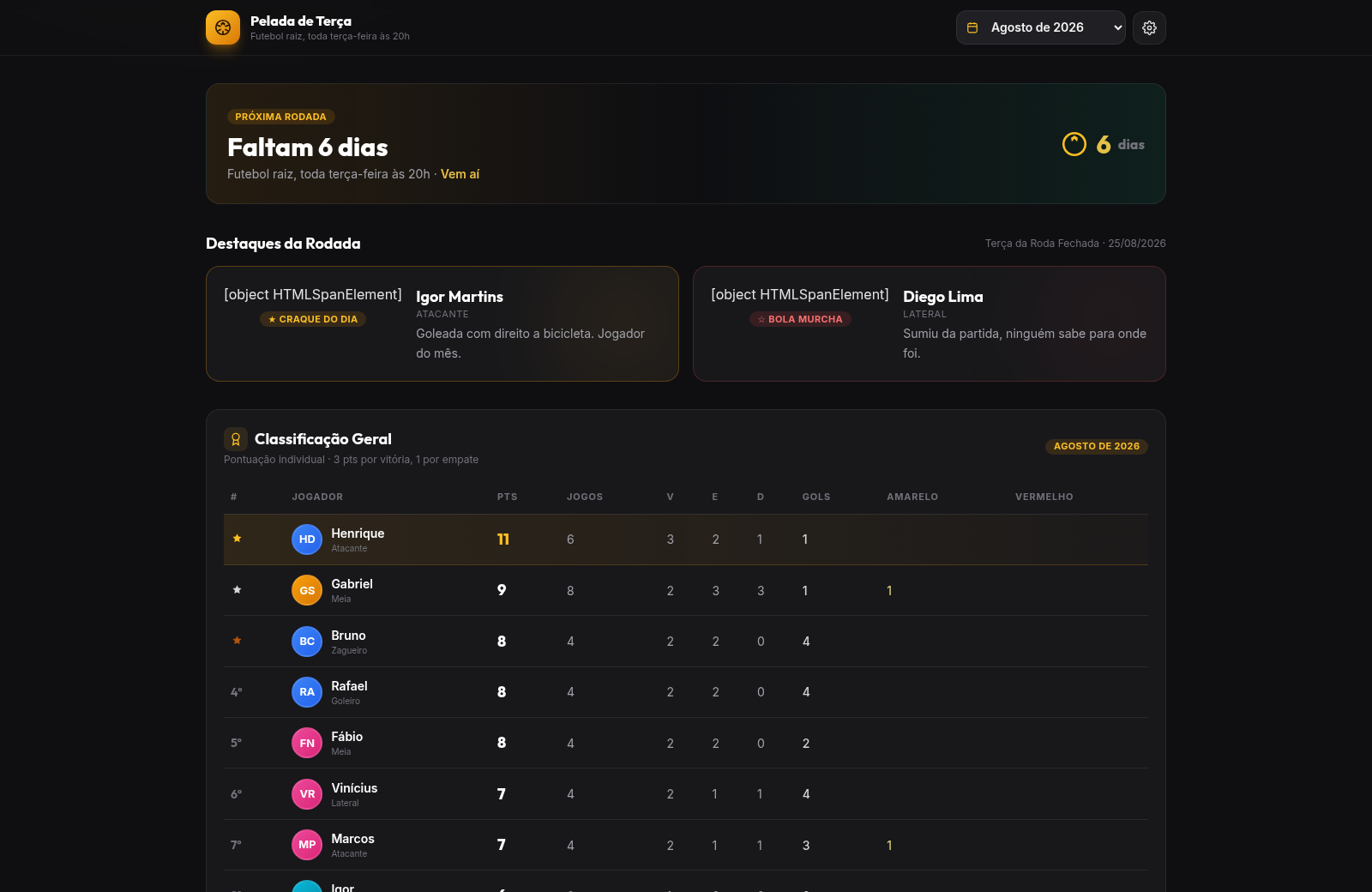Click the Vem aí link
The image size is (1372, 892).
[x=460, y=174]
